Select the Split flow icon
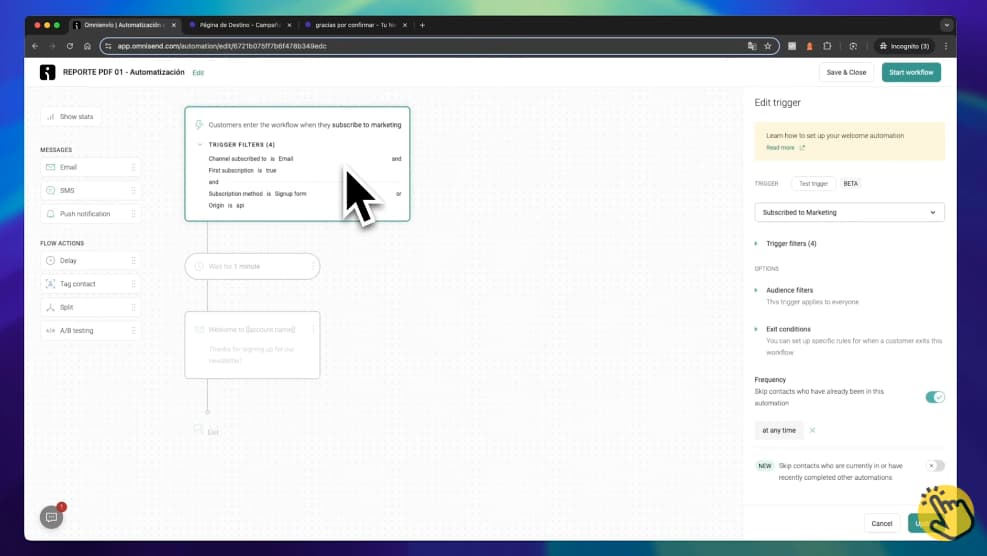Image resolution: width=987 pixels, height=556 pixels. 50,307
